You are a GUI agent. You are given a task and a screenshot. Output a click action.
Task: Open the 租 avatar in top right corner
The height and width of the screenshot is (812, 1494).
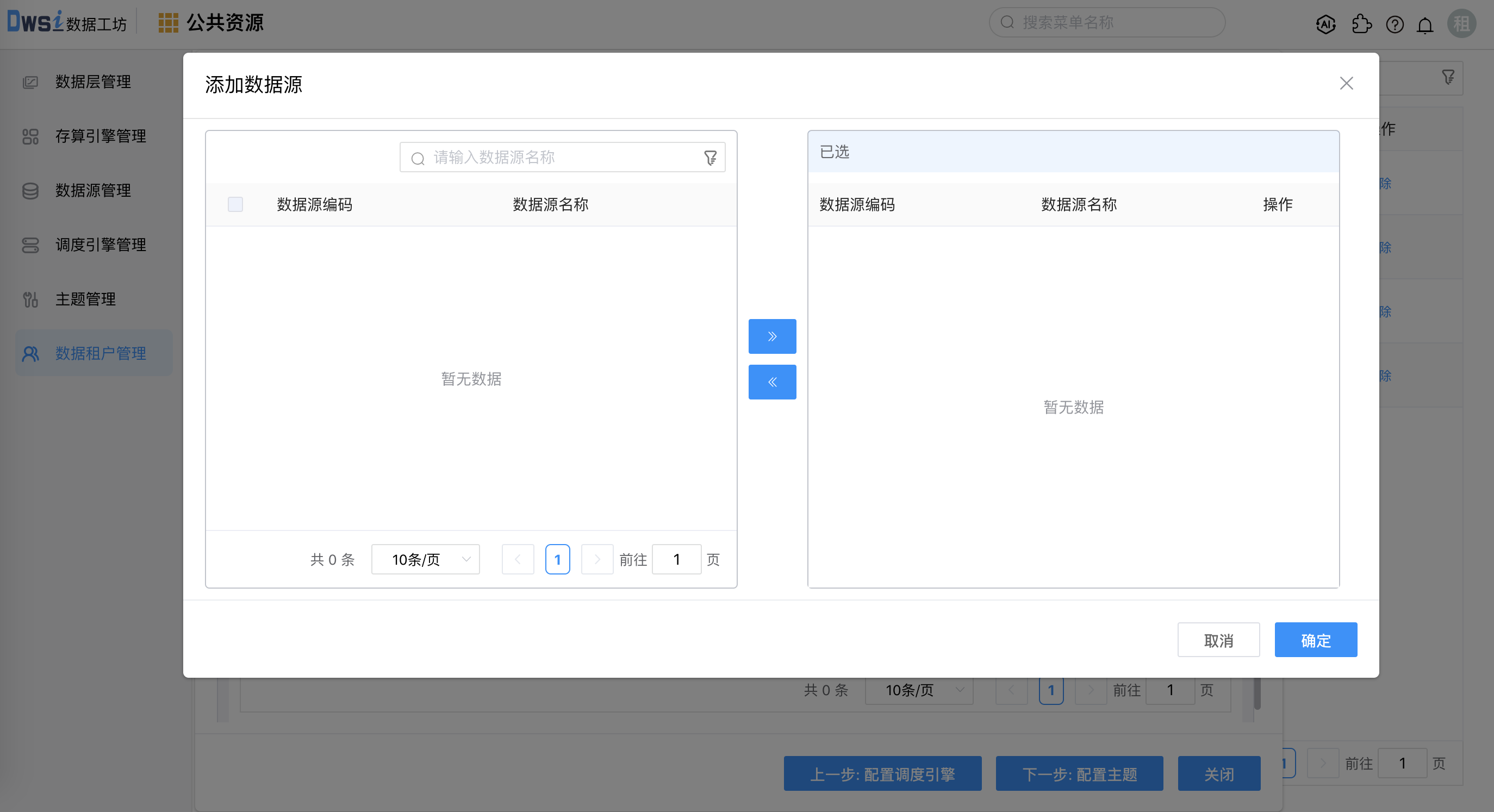[1462, 24]
